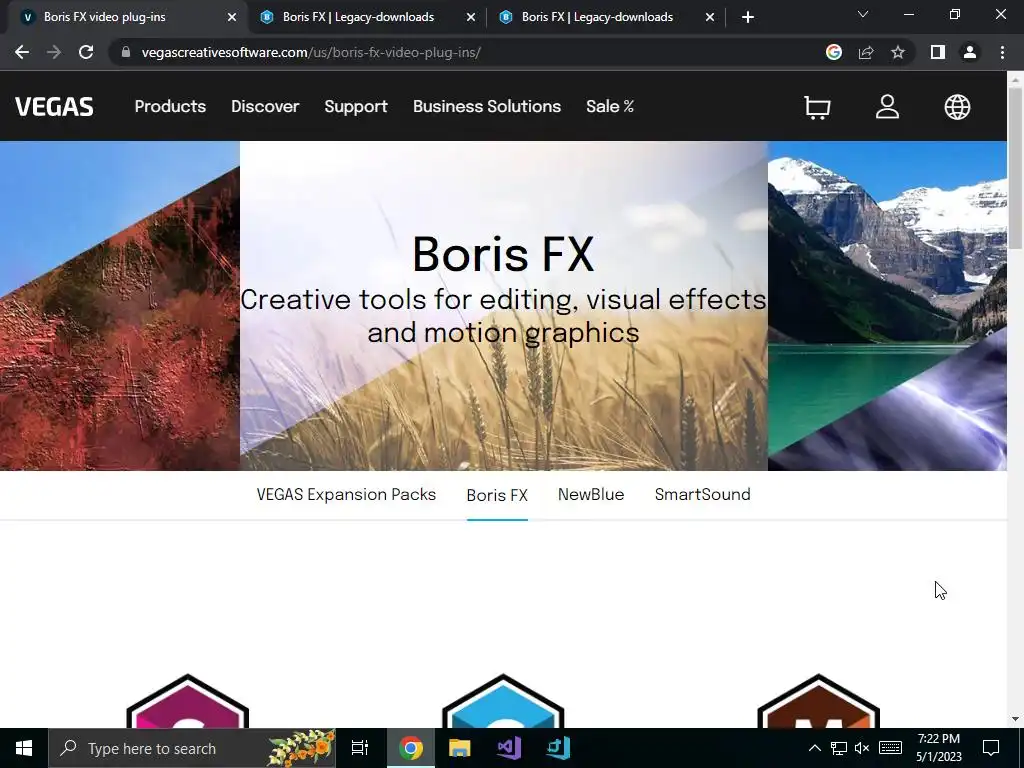Open Task View on taskbar

pyautogui.click(x=360, y=748)
